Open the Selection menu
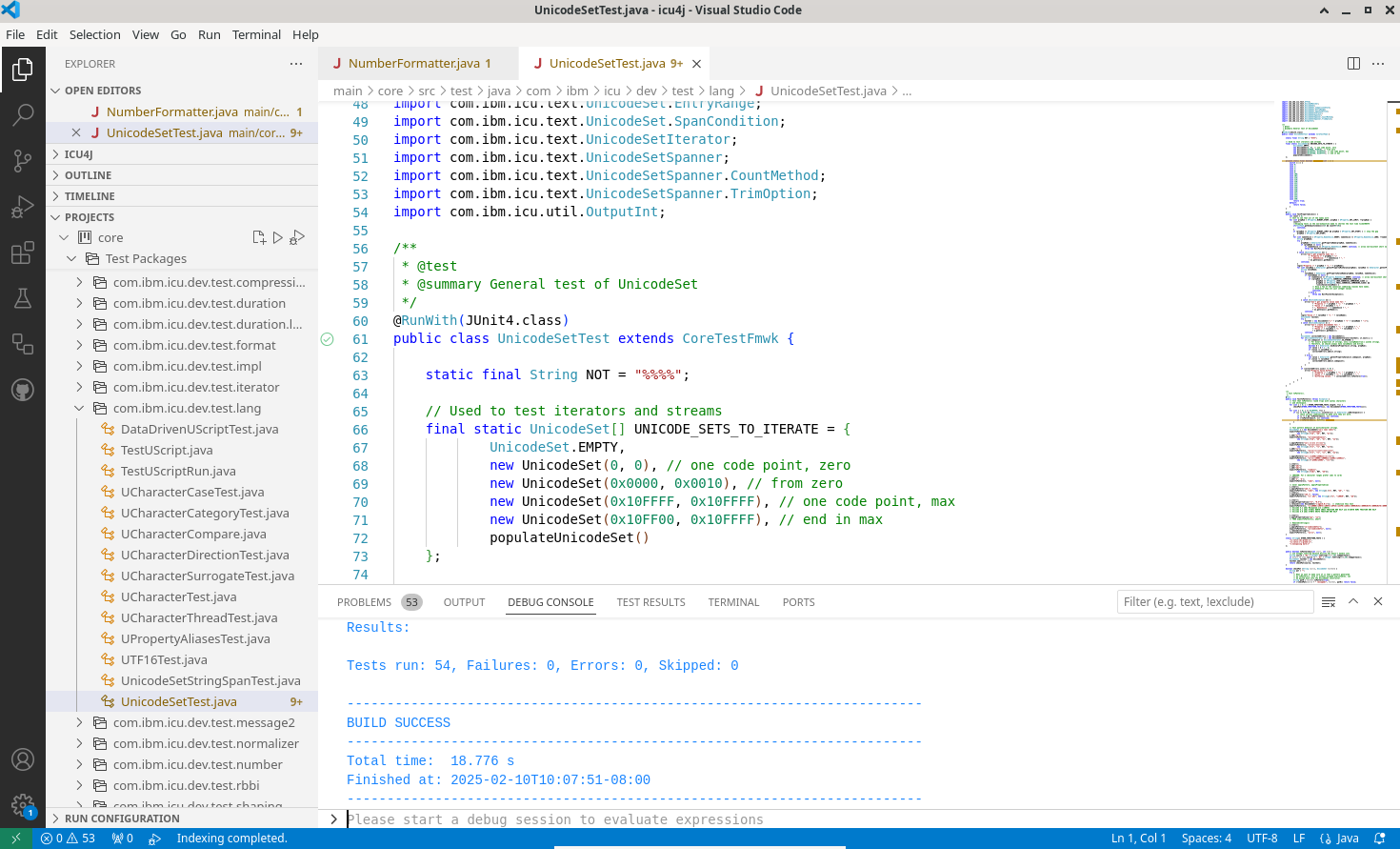The image size is (1400, 849). (94, 34)
